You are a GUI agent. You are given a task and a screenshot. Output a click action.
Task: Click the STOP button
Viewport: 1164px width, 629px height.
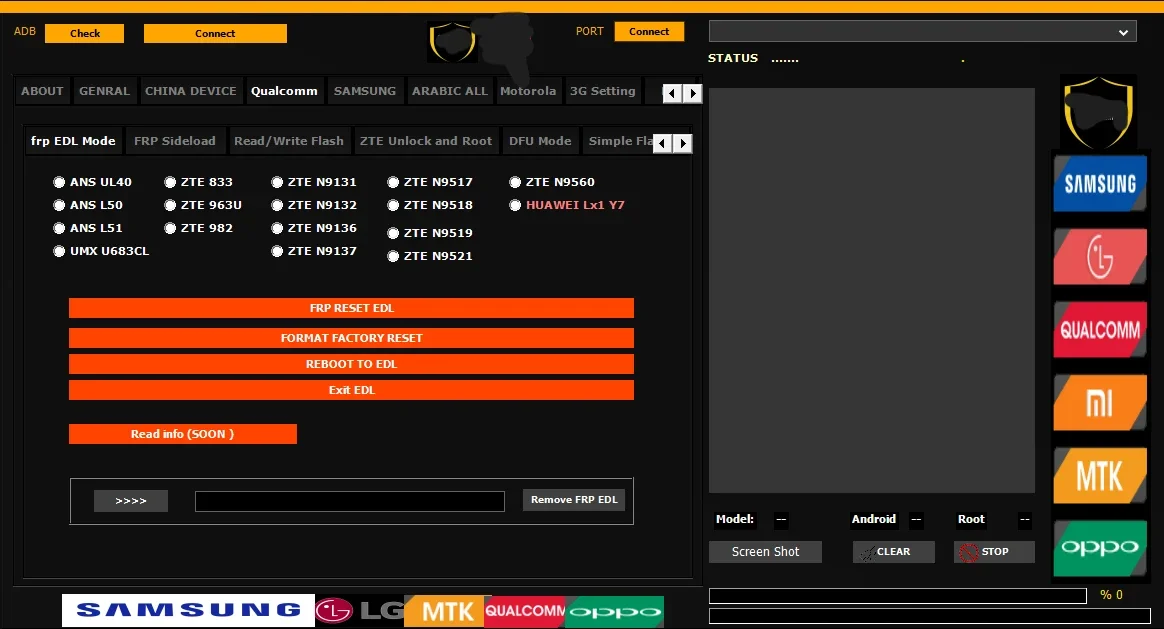pos(994,552)
